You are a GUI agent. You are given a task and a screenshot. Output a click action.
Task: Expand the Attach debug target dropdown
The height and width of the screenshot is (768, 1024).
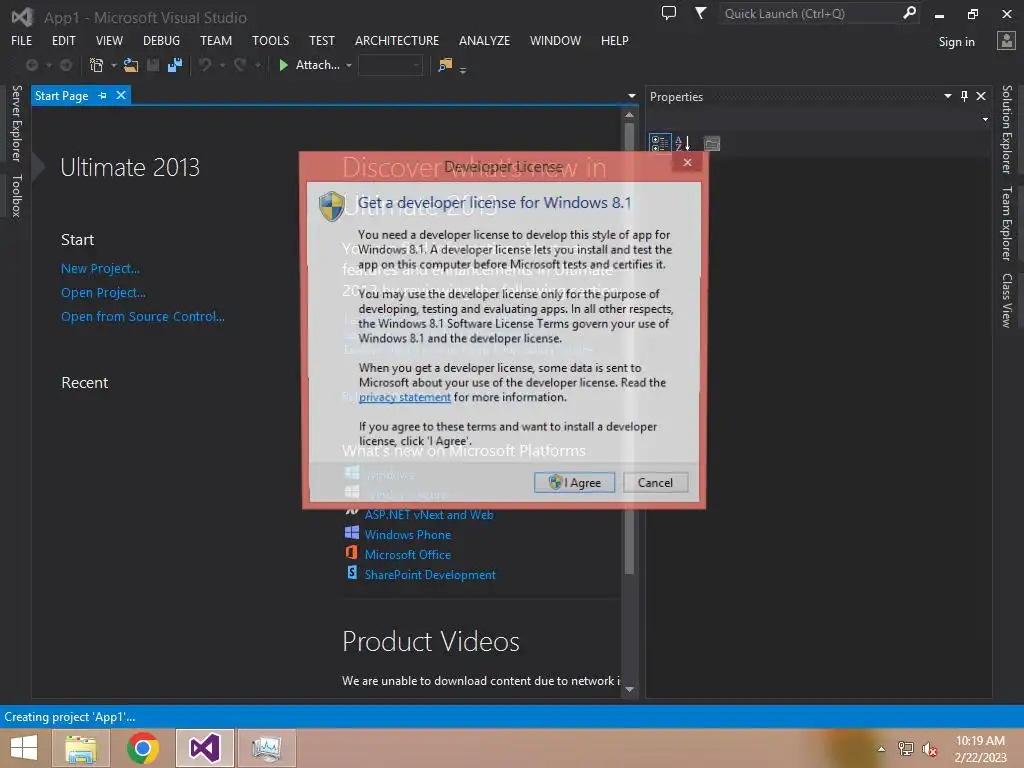coord(349,65)
